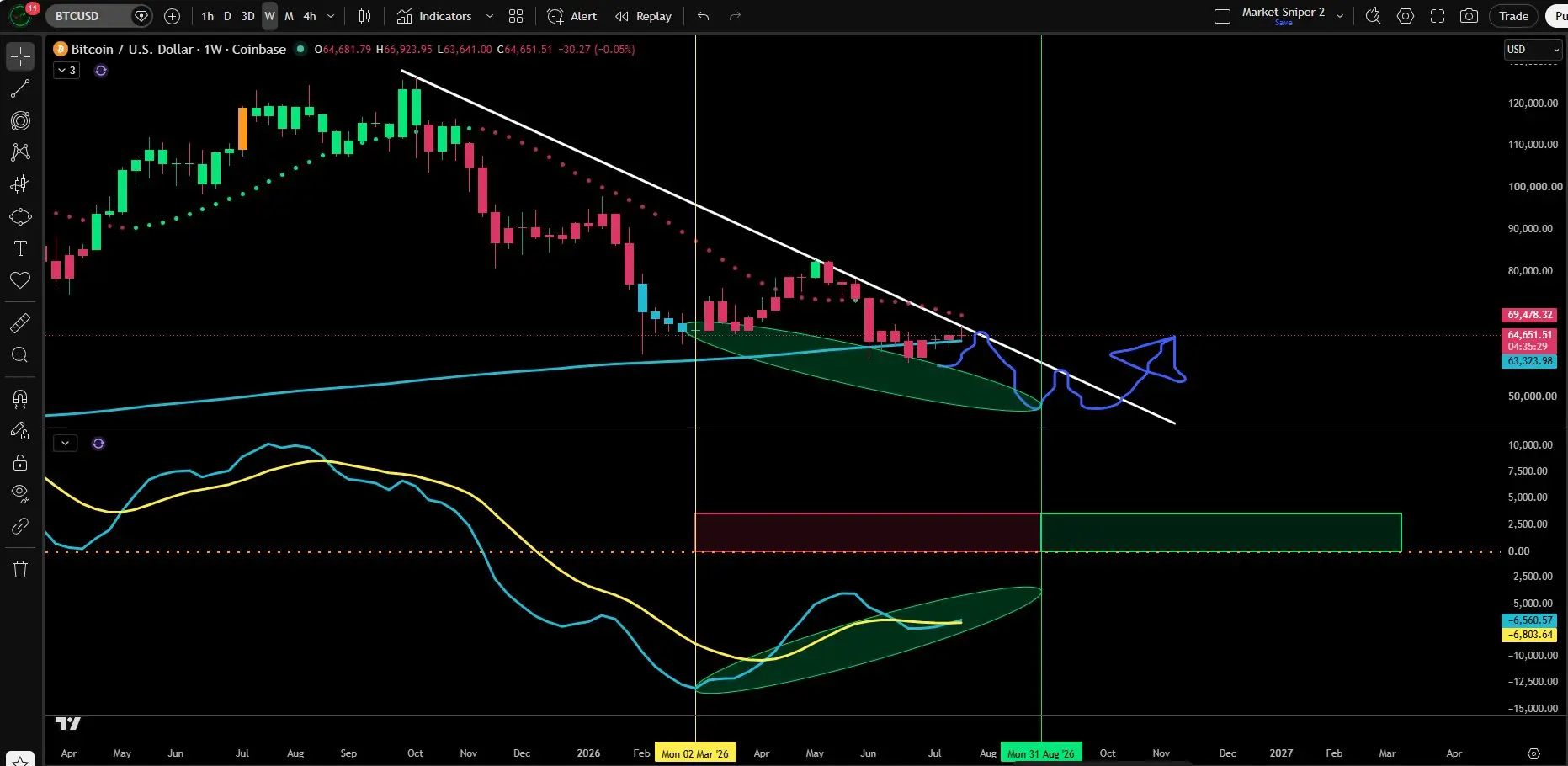Click the BTCUSD symbol search field
This screenshot has height=766, width=1568.
coord(88,16)
